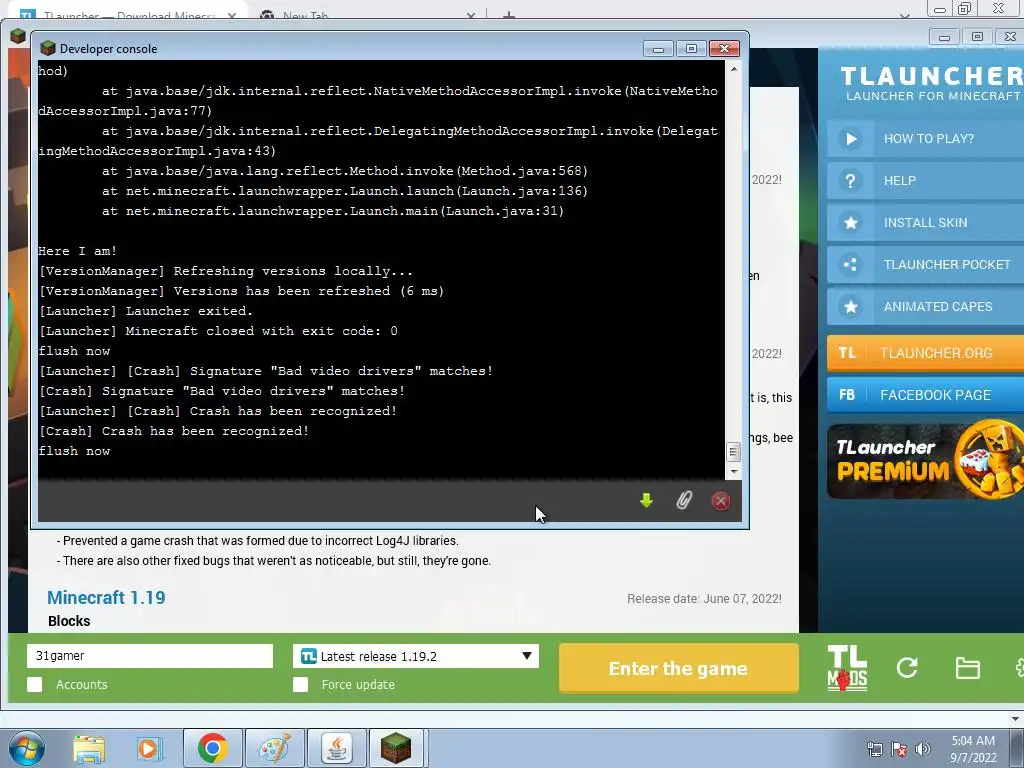Close the TLauncher browser tab via its X
Image resolution: width=1024 pixels, height=768 pixels.
232,15
